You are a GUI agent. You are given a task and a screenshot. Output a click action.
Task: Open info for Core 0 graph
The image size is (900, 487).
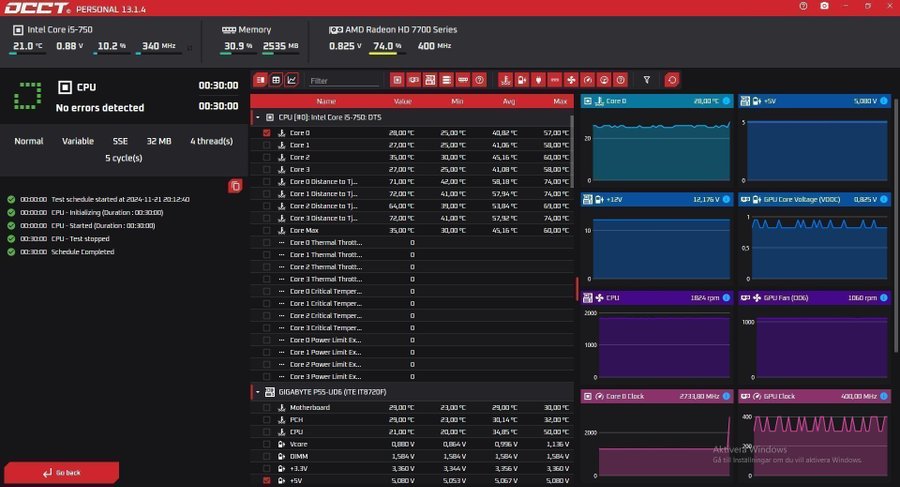point(726,101)
